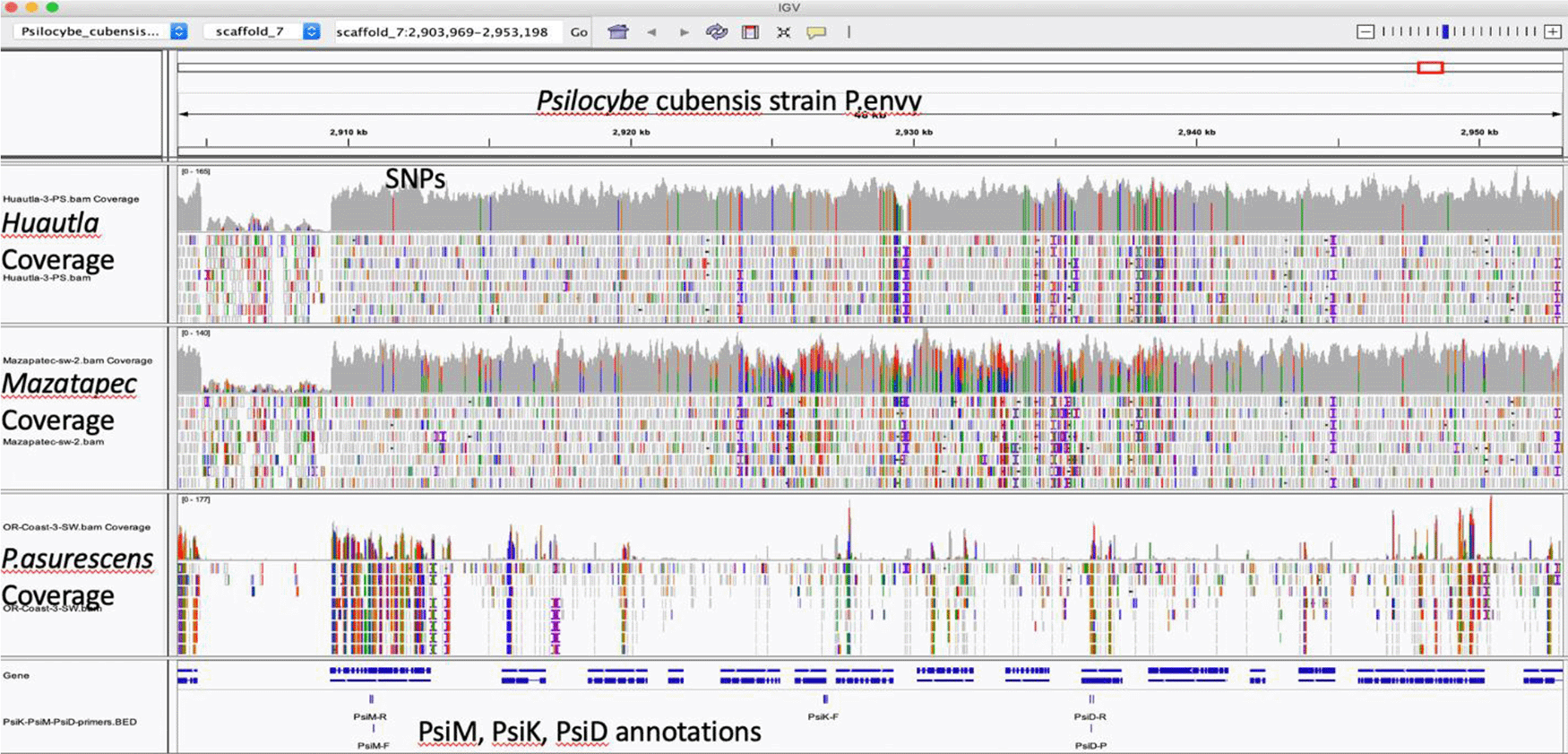Click the Home genome view icon
Image resolution: width=1568 pixels, height=754 pixels.
pyautogui.click(x=617, y=32)
